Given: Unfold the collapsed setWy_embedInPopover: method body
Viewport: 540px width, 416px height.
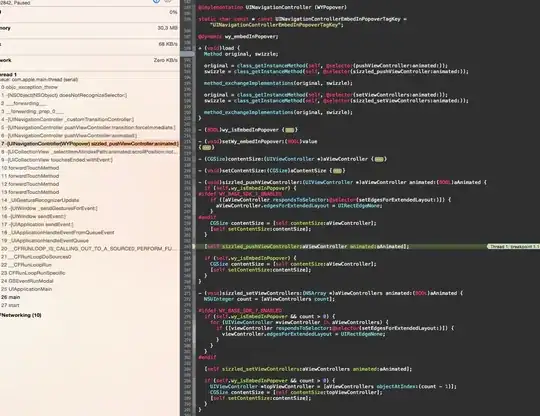Looking at the screenshot, I should pos(206,147).
